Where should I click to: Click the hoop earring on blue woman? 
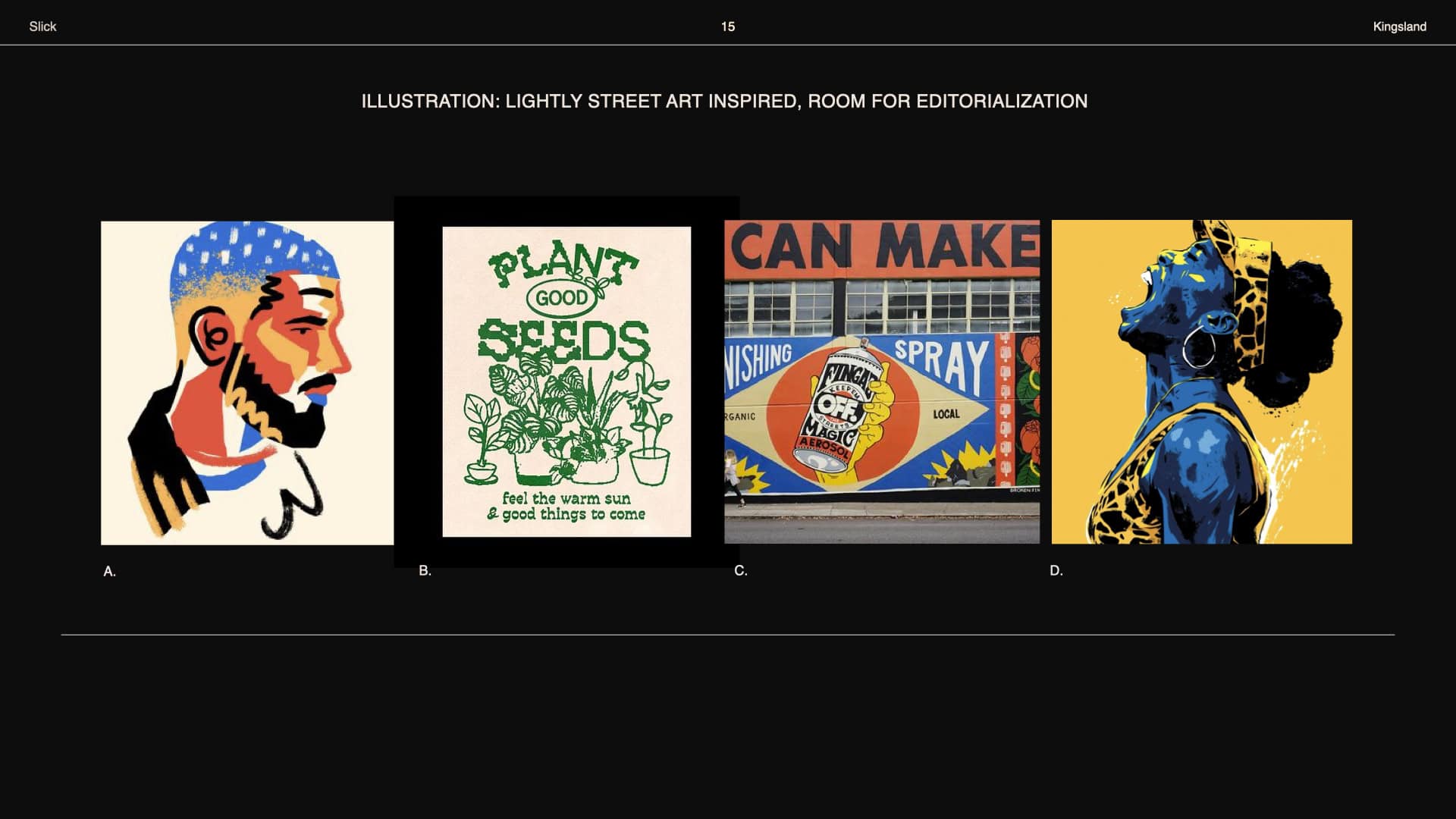coord(1199,347)
